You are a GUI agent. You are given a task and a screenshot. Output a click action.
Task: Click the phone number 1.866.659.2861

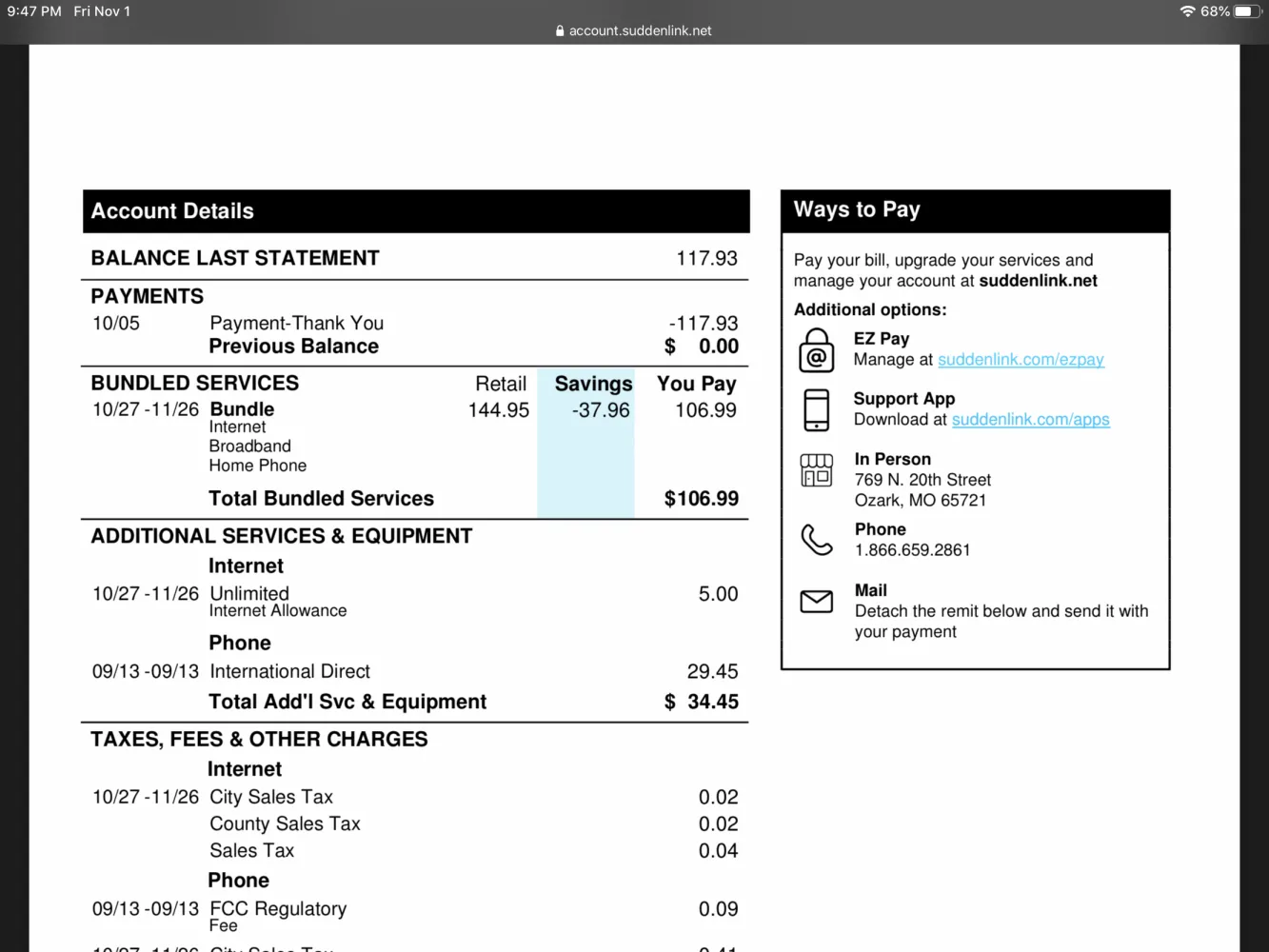click(x=912, y=550)
